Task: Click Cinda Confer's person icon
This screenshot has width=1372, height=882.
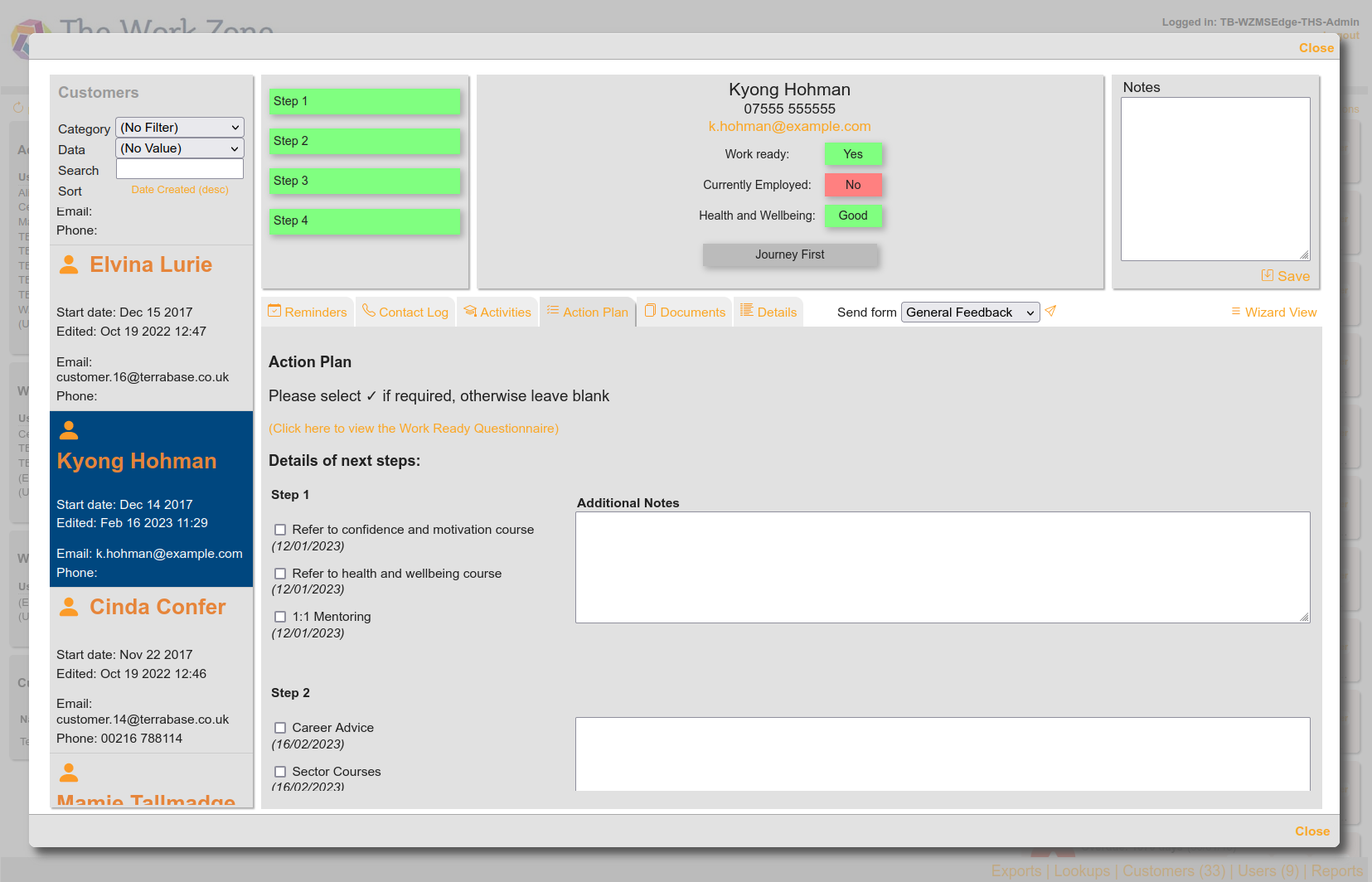Action: [70, 607]
